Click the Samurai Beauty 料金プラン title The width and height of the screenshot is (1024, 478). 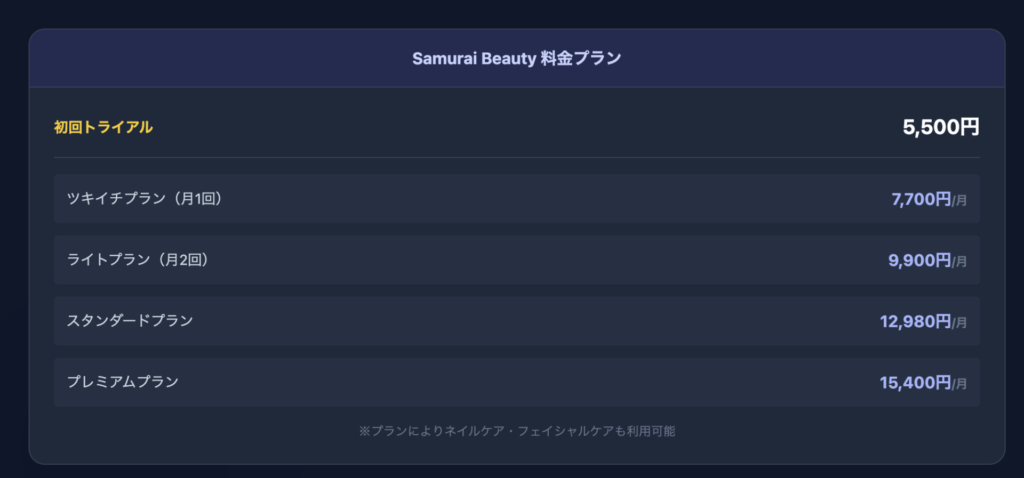[x=516, y=58]
